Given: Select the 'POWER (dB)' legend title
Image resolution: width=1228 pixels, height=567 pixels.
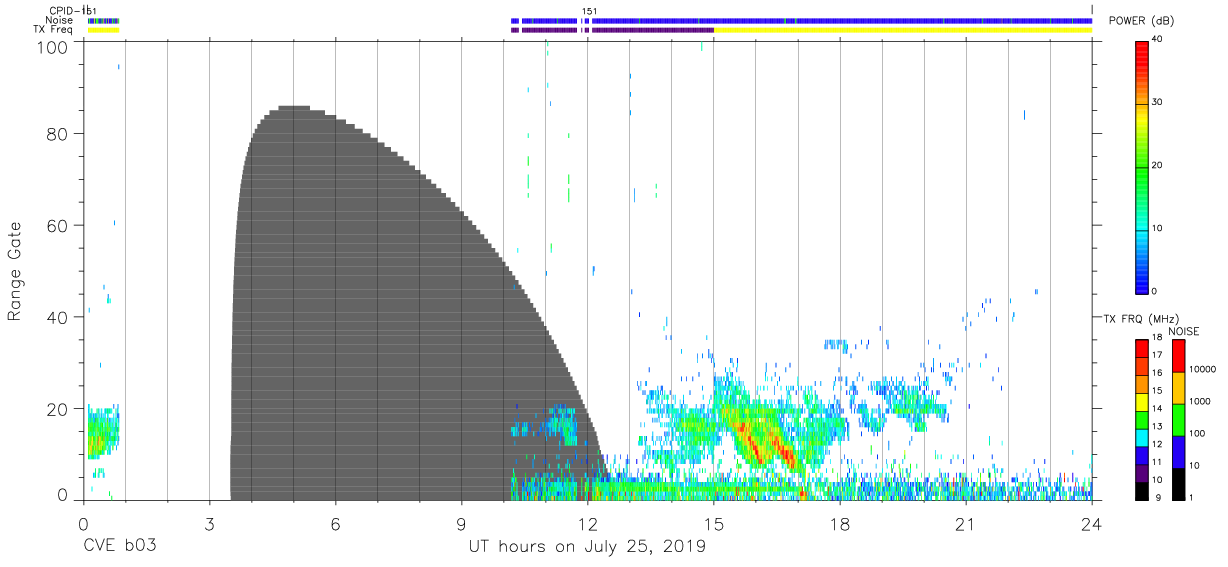Looking at the screenshot, I should coord(1141,21).
